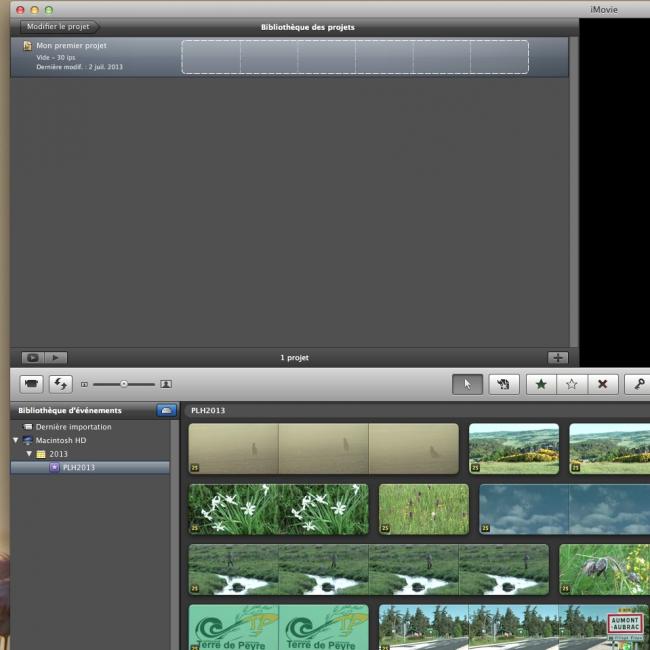This screenshot has height=650, width=650.
Task: Click the Bibliothèque des projets title
Action: point(308,27)
